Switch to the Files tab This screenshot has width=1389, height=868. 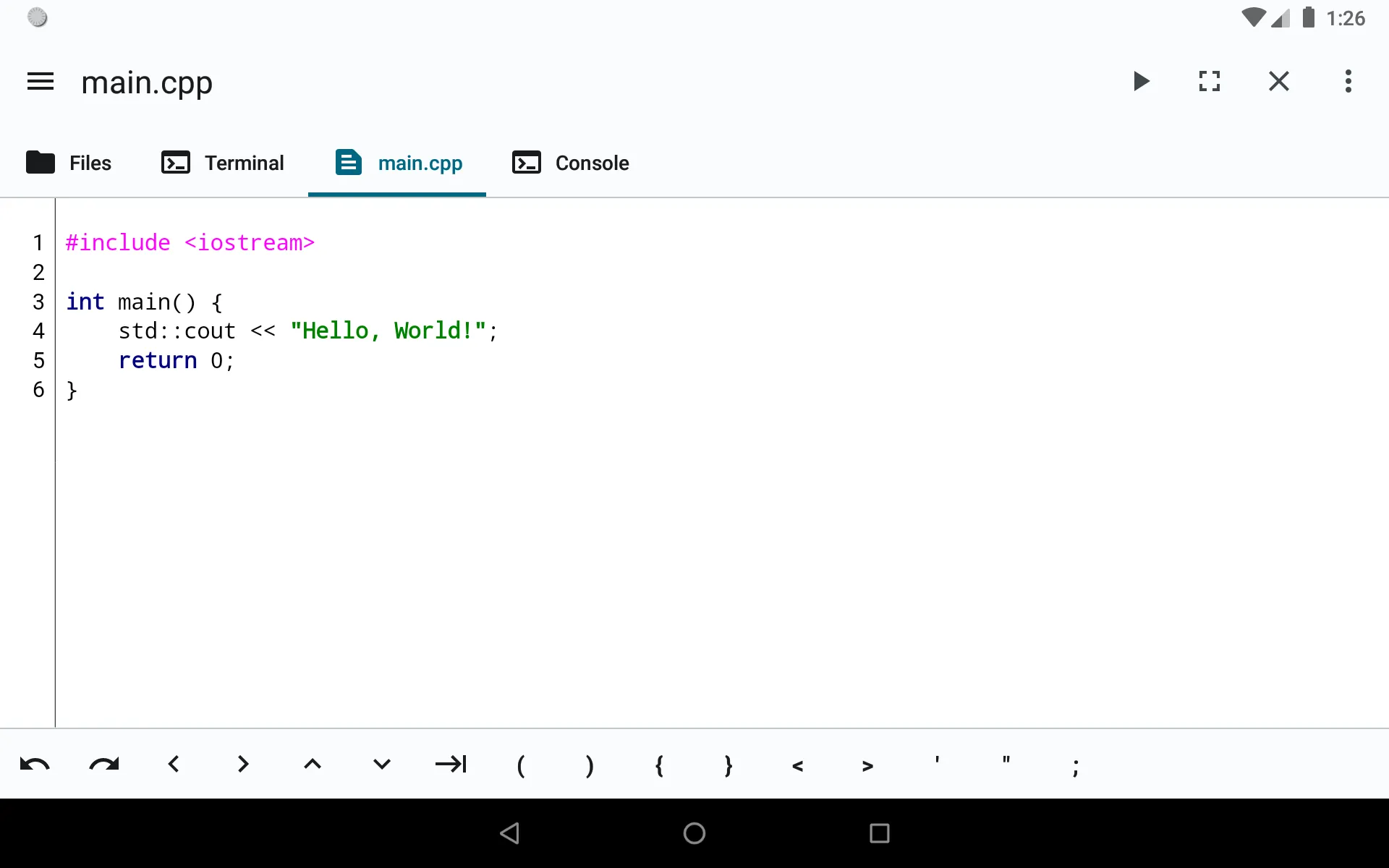pyautogui.click(x=69, y=163)
